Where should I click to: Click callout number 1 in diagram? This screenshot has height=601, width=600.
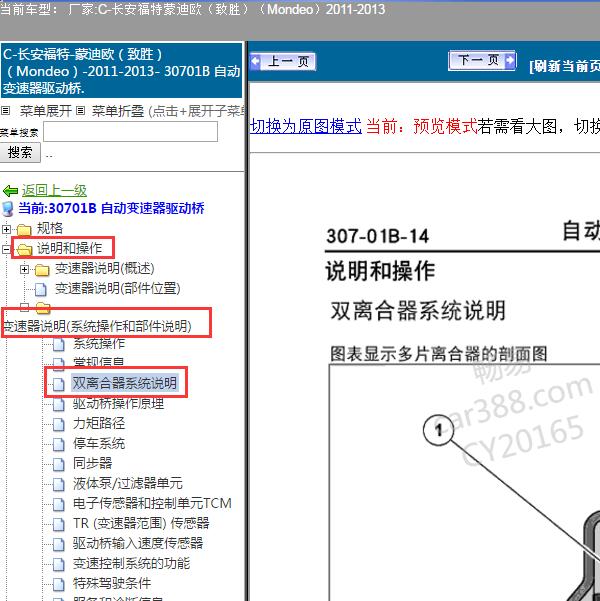tap(438, 430)
